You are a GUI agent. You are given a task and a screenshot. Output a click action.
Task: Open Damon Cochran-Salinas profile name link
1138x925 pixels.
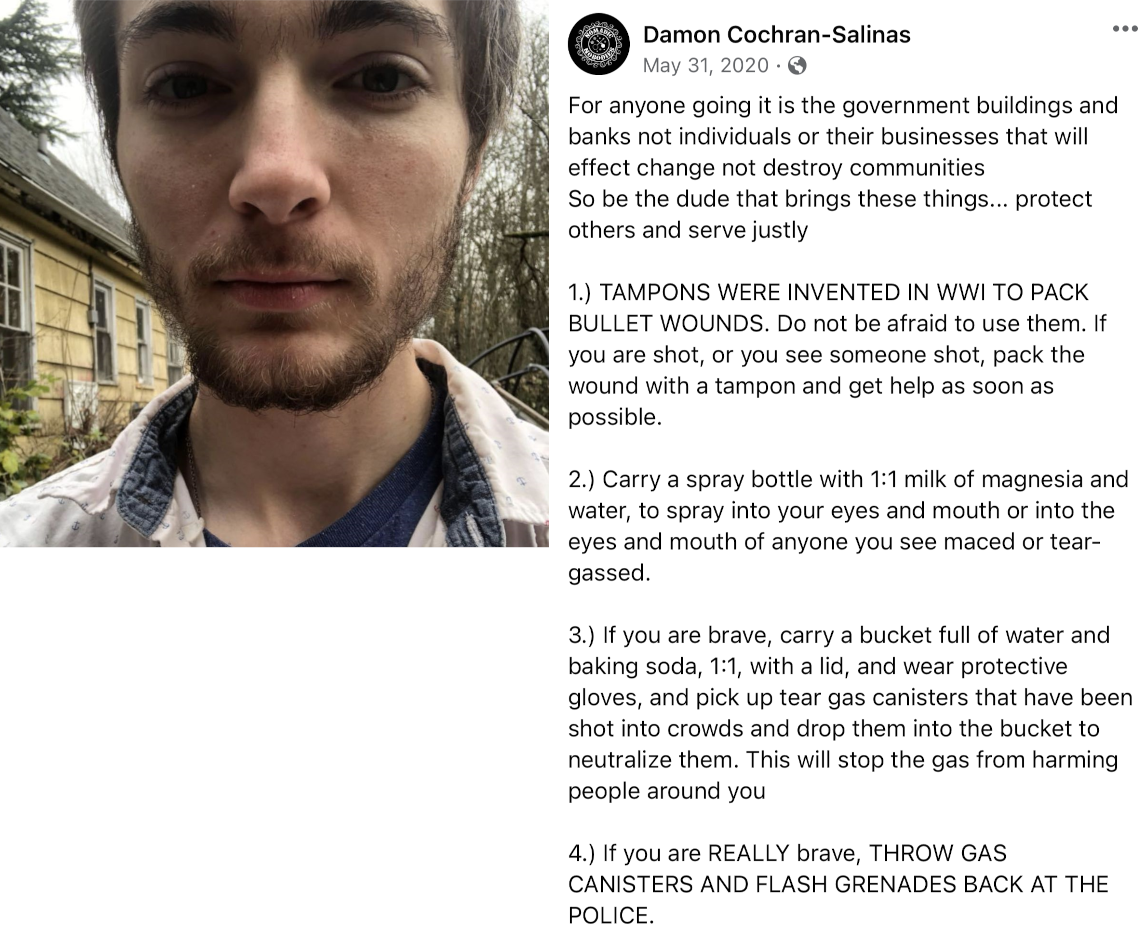(777, 34)
